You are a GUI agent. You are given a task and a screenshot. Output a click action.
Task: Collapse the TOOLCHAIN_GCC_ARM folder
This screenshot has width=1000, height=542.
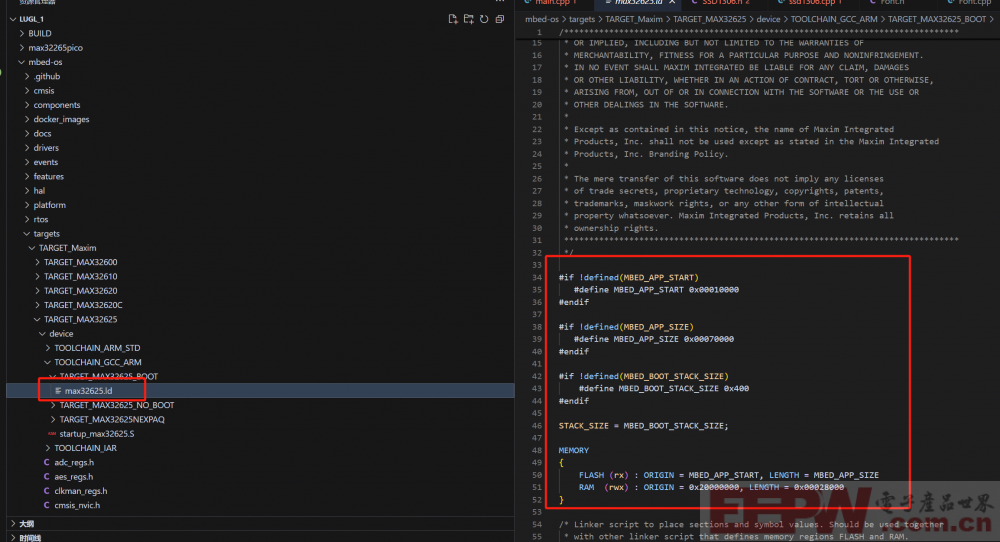tap(48, 362)
